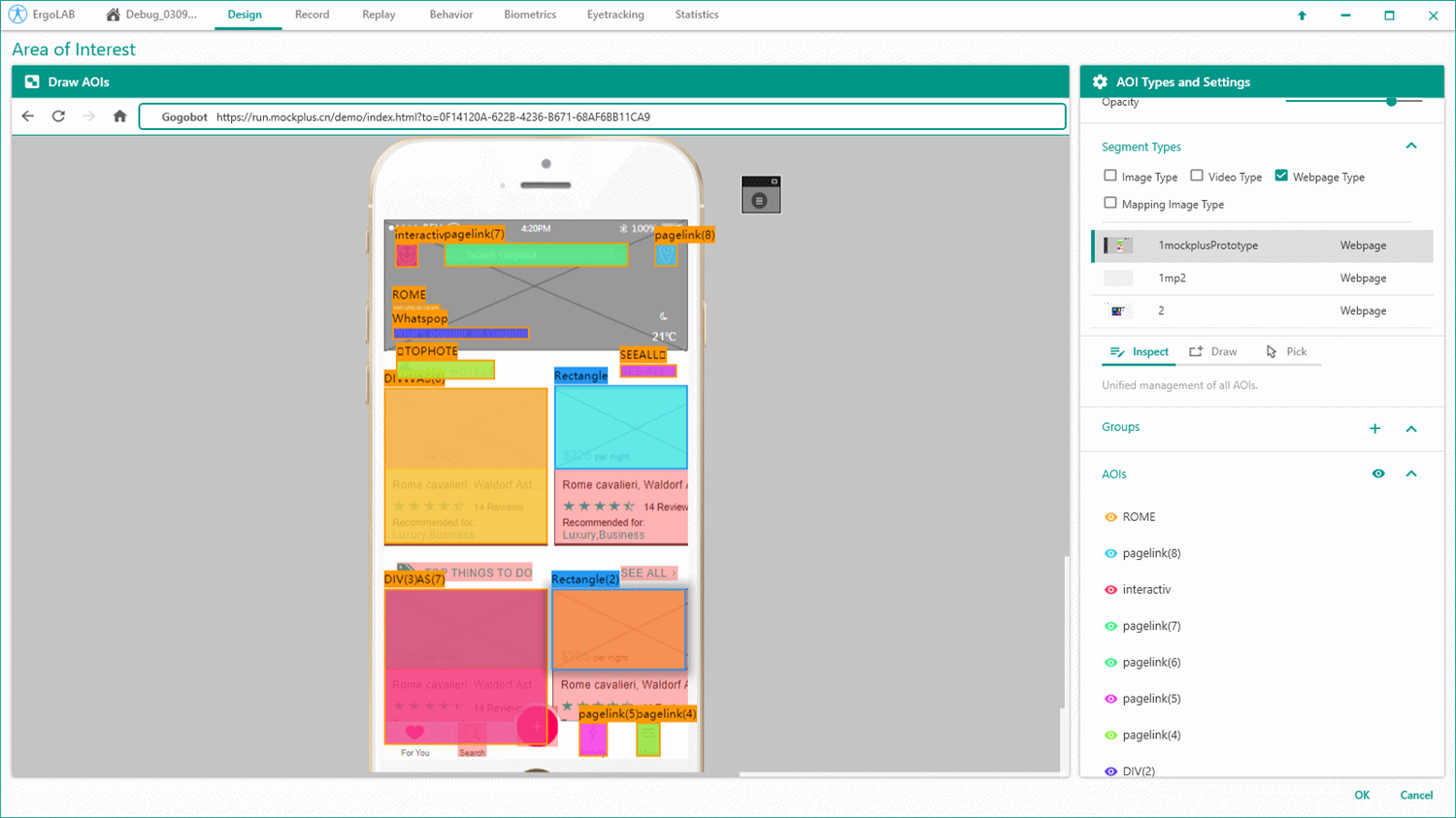Adjust the Opacity slider handle
The height and width of the screenshot is (818, 1456).
[1391, 101]
